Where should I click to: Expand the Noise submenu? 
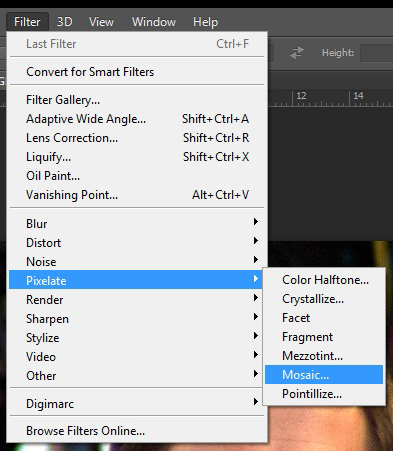pyautogui.click(x=137, y=261)
